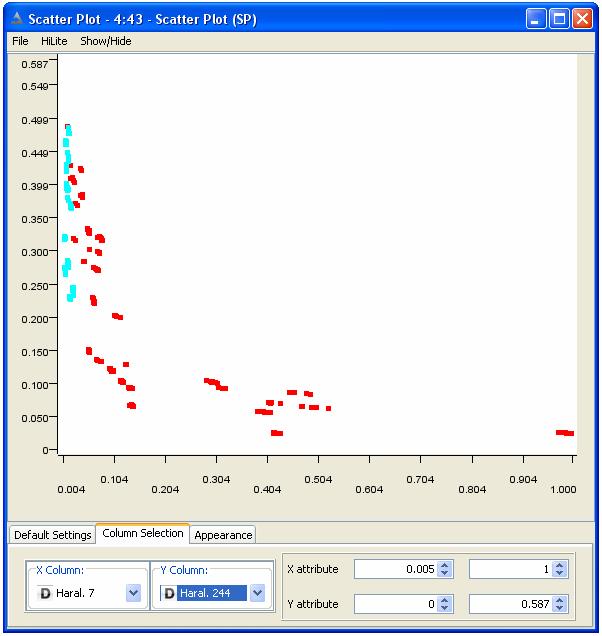Expand the Y Column dropdown
Screen dimensions: 602x636
258,593
